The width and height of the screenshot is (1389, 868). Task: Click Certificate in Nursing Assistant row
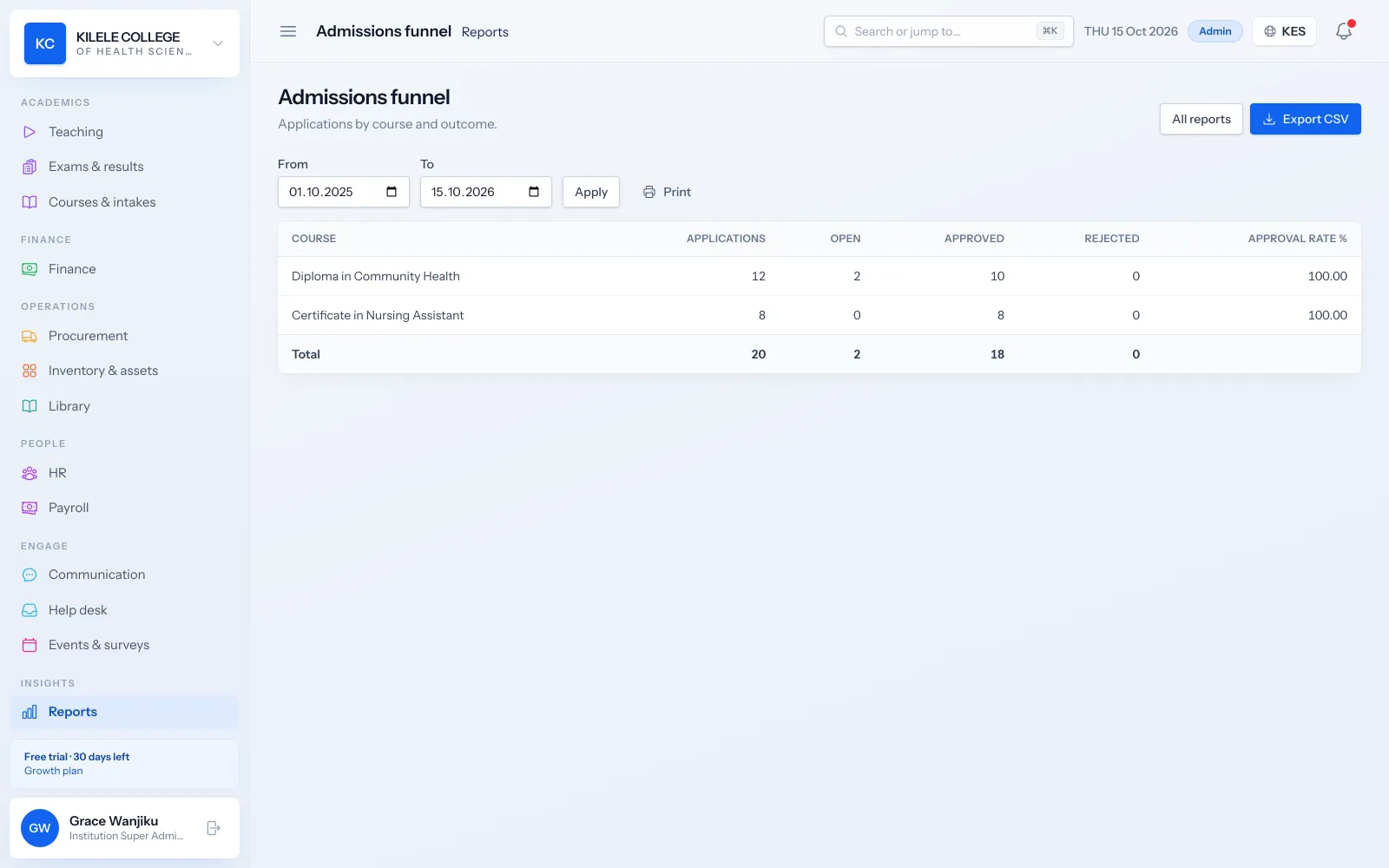click(x=820, y=315)
